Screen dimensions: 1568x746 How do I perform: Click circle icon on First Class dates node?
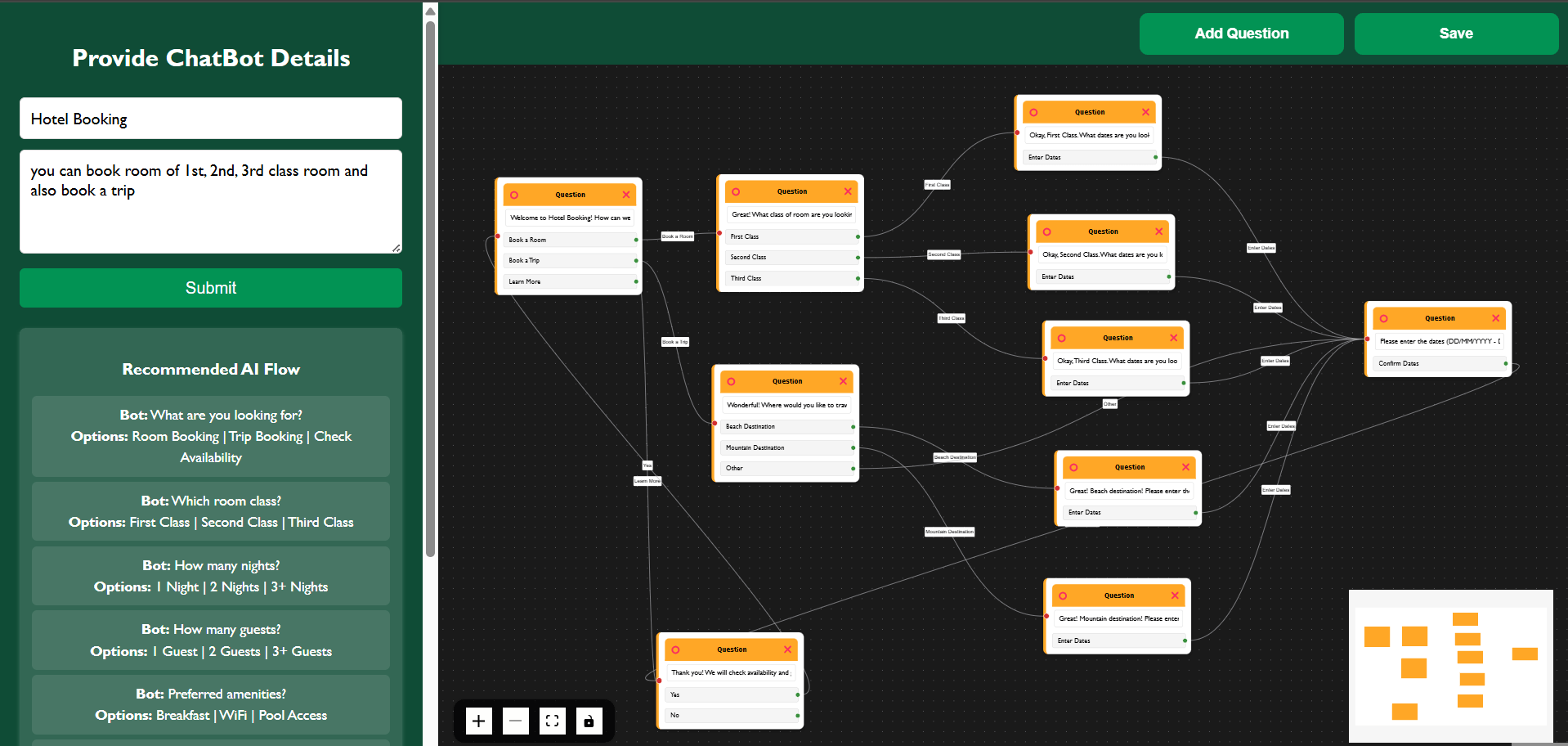[1034, 113]
